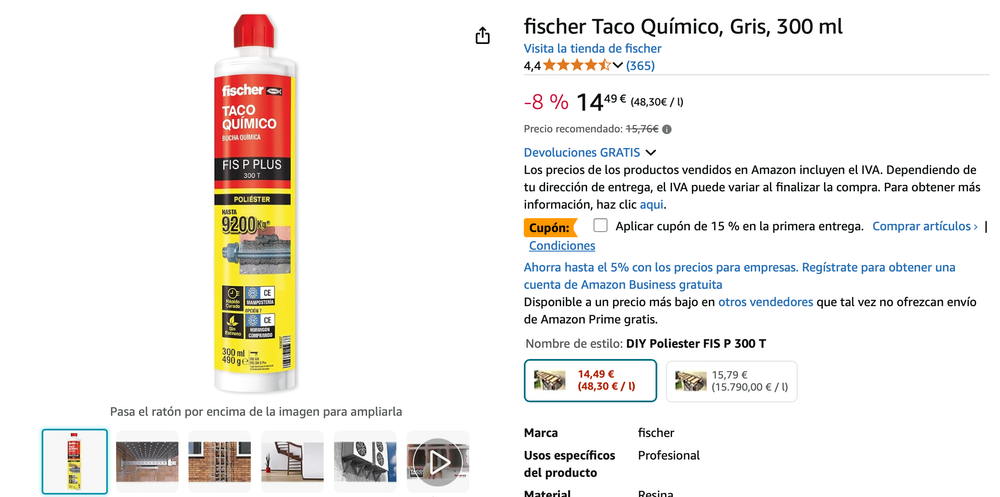Click the info icon beside Precio recomendado
Image resolution: width=1000 pixels, height=497 pixels.
pos(666,130)
